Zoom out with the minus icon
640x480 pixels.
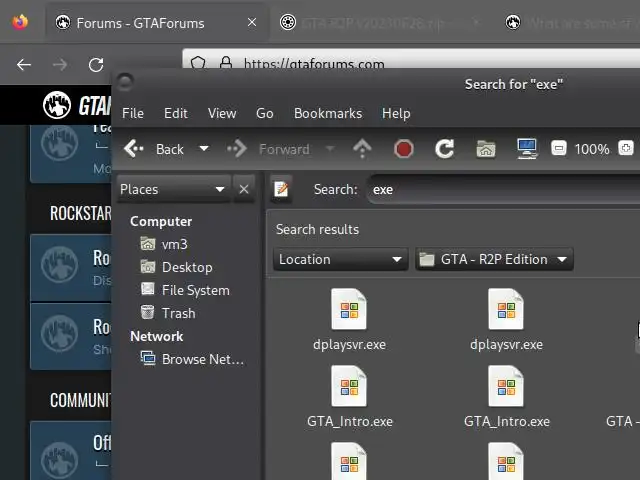(559, 148)
